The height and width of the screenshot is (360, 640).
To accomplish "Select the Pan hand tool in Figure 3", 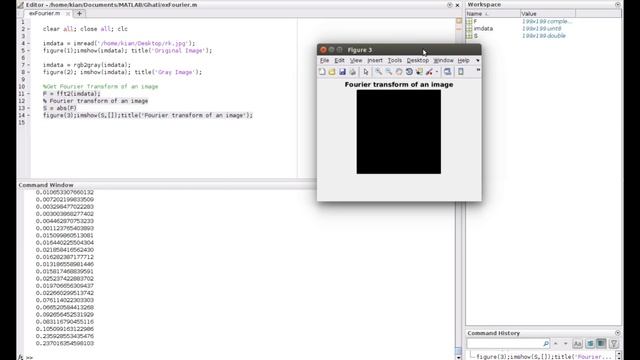I will coord(399,72).
